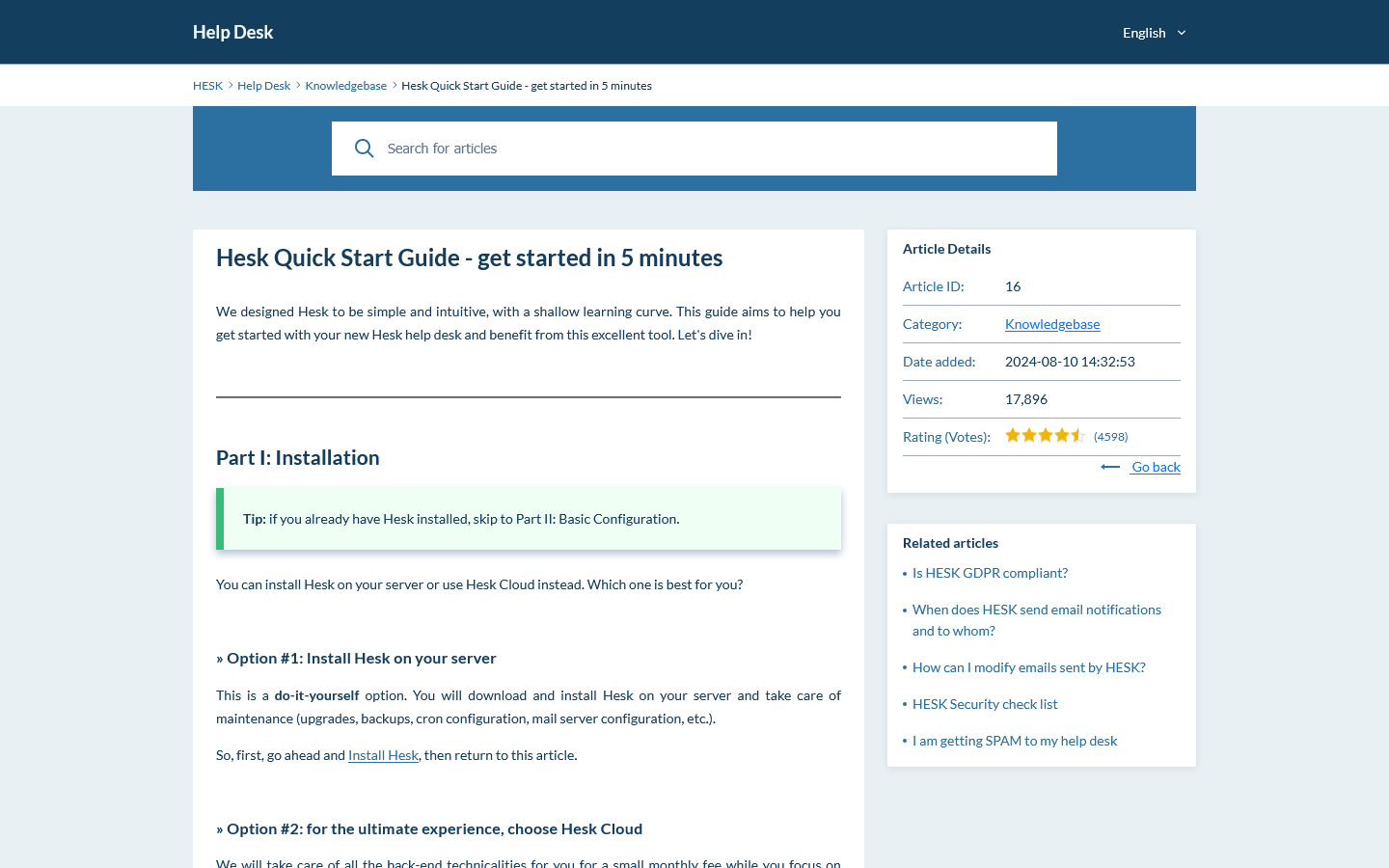The image size is (1389, 868).
Task: Open Knowledgebase breadcrumb link
Action: tap(345, 86)
